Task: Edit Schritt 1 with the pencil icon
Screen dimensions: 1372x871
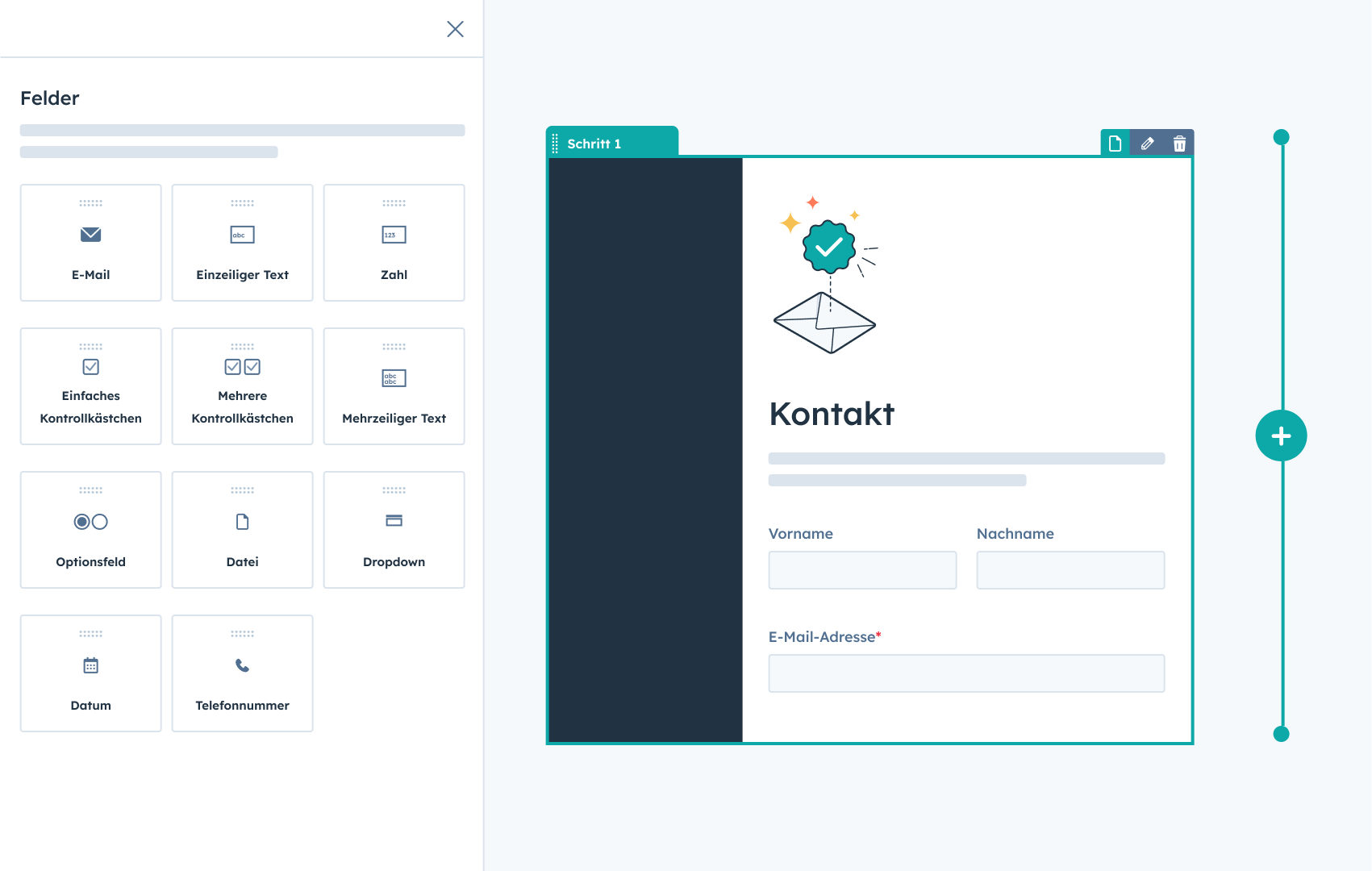Action: pyautogui.click(x=1148, y=143)
